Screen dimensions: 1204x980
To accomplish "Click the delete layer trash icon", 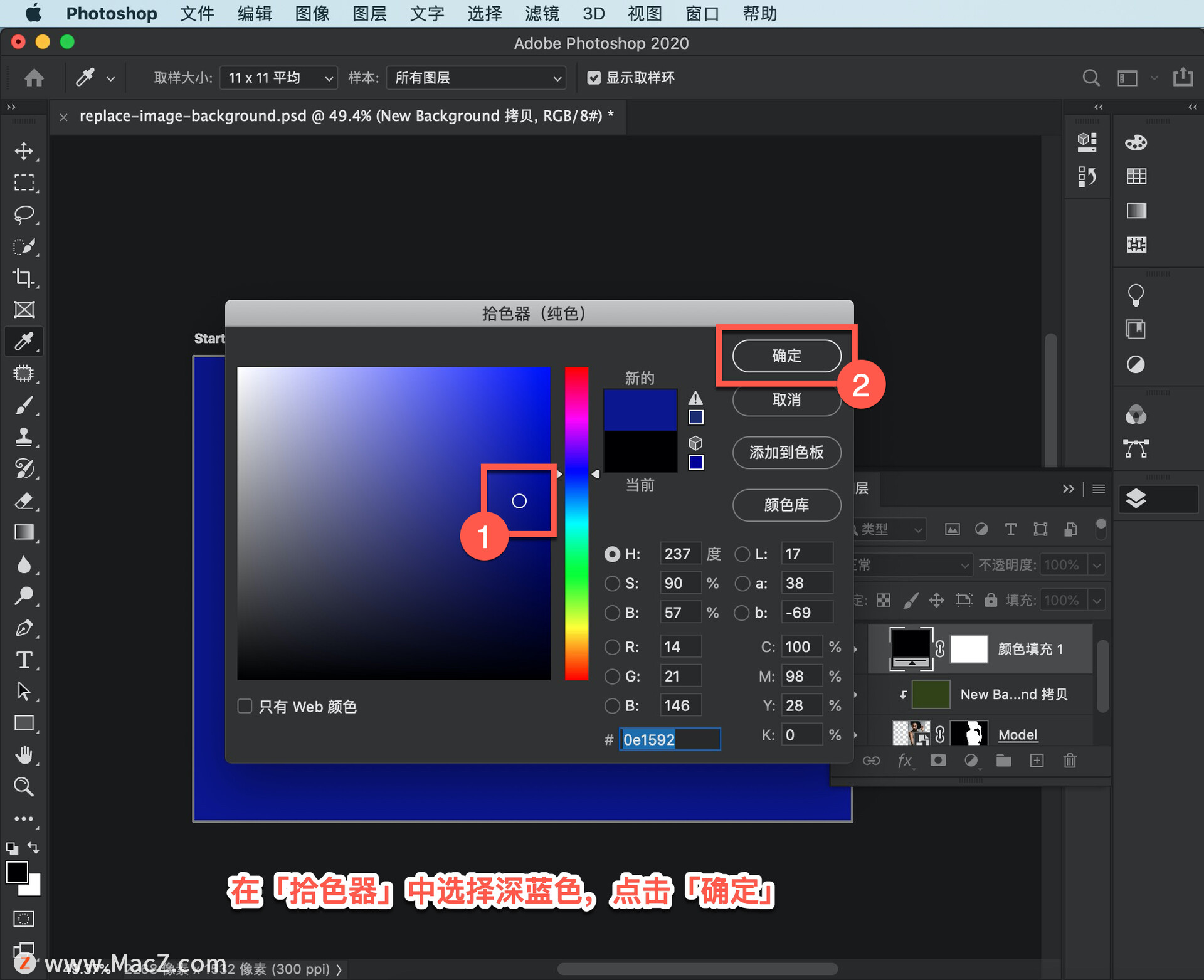I will (x=1070, y=761).
